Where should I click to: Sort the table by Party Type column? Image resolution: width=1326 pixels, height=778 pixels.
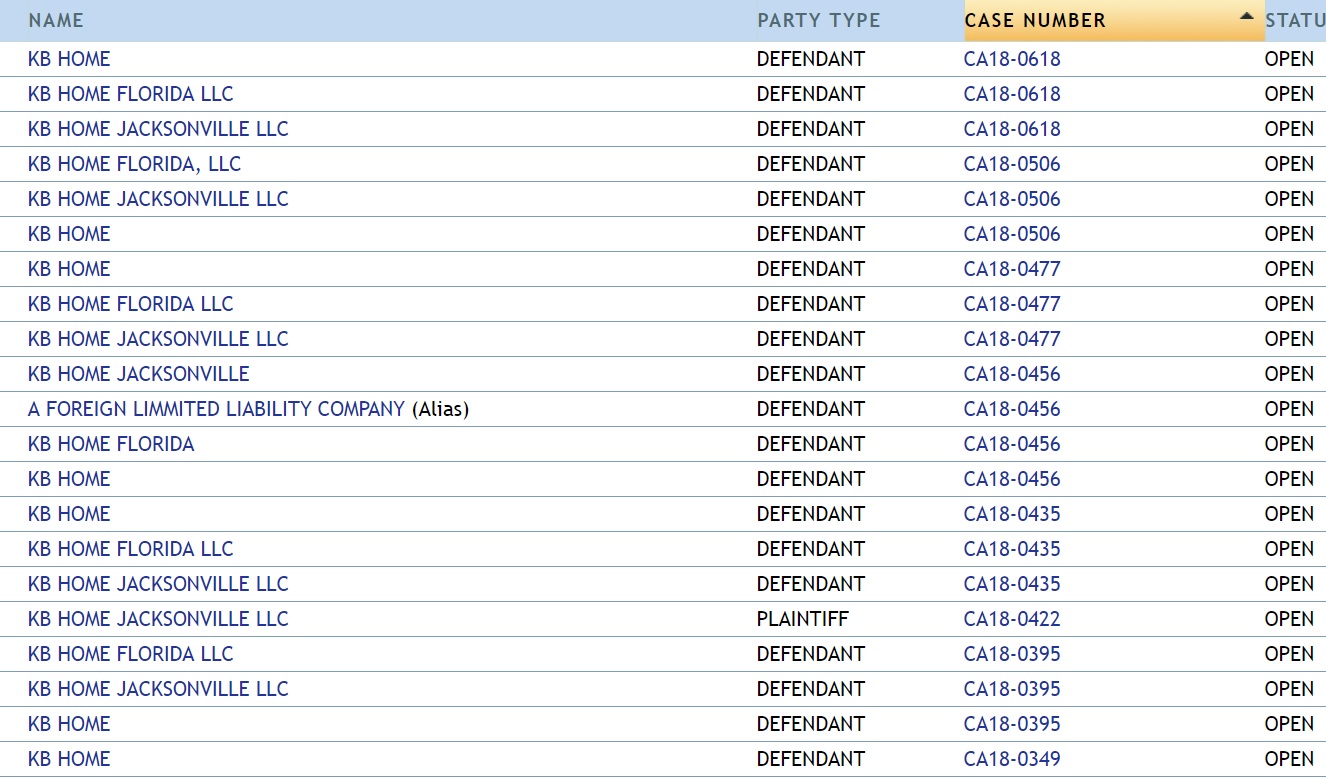(819, 20)
